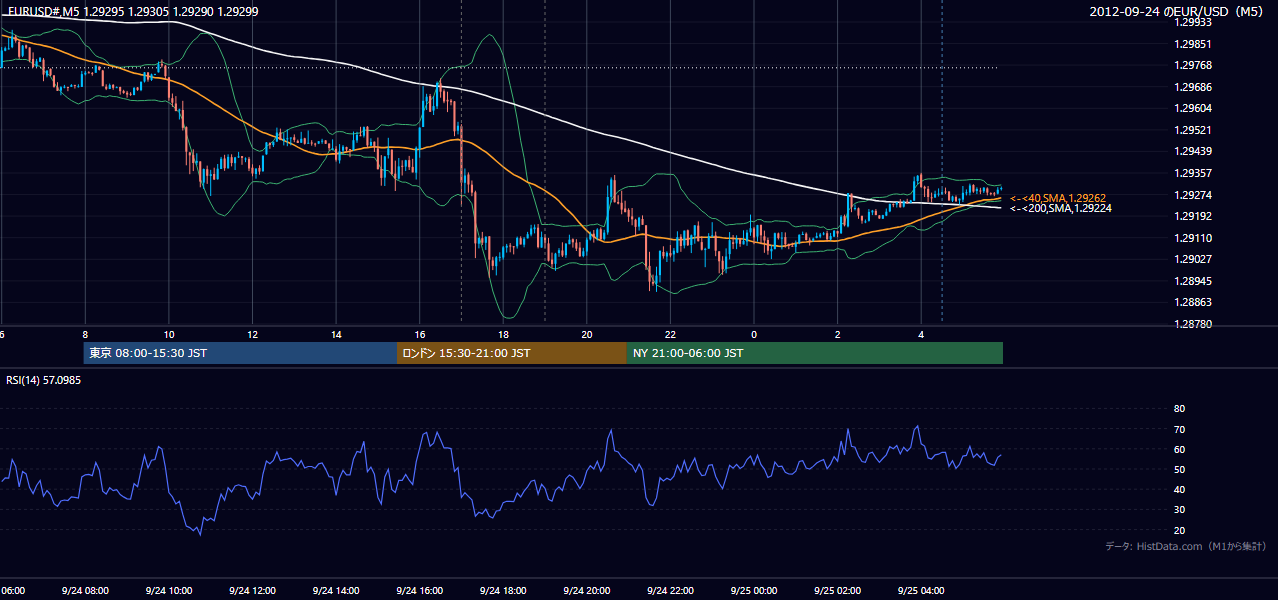Image resolution: width=1278 pixels, height=600 pixels.
Task: Click RSI axis level 70
Action: 1179,429
